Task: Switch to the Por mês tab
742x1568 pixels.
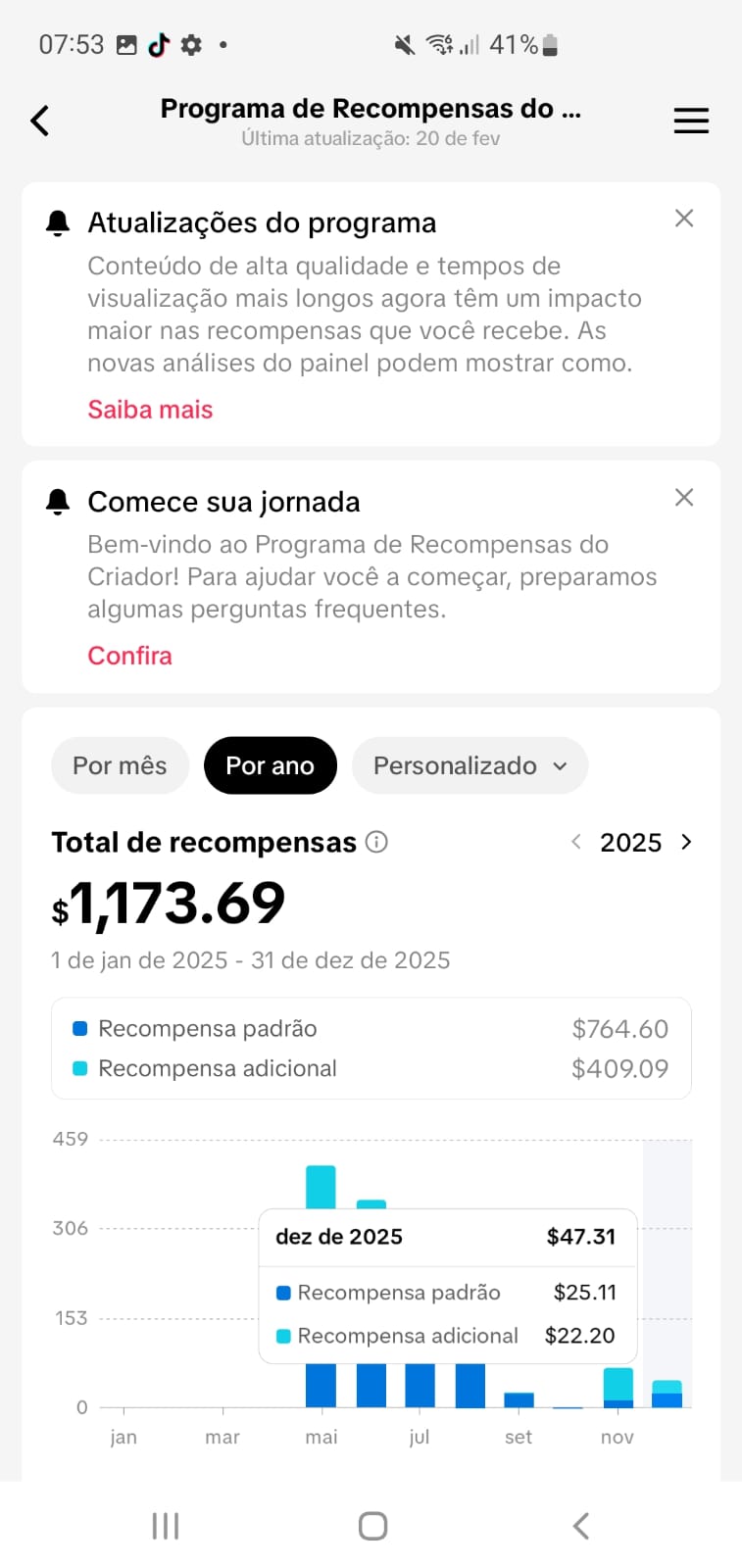Action: (120, 765)
